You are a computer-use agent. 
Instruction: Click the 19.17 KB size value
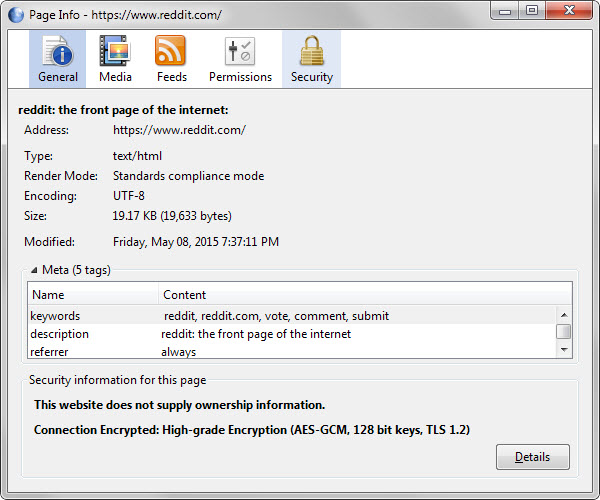click(x=172, y=216)
